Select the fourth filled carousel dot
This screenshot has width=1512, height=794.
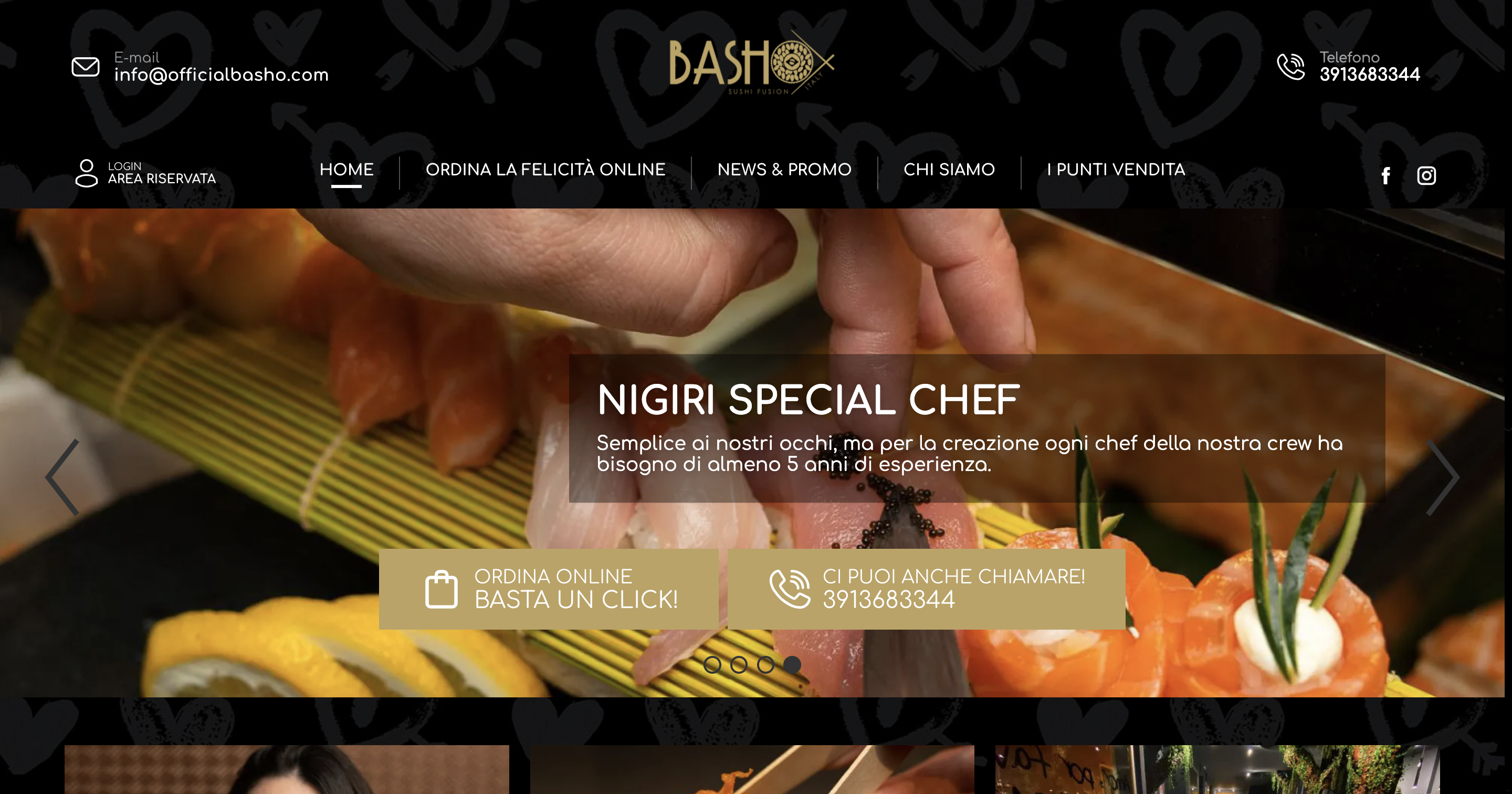792,665
